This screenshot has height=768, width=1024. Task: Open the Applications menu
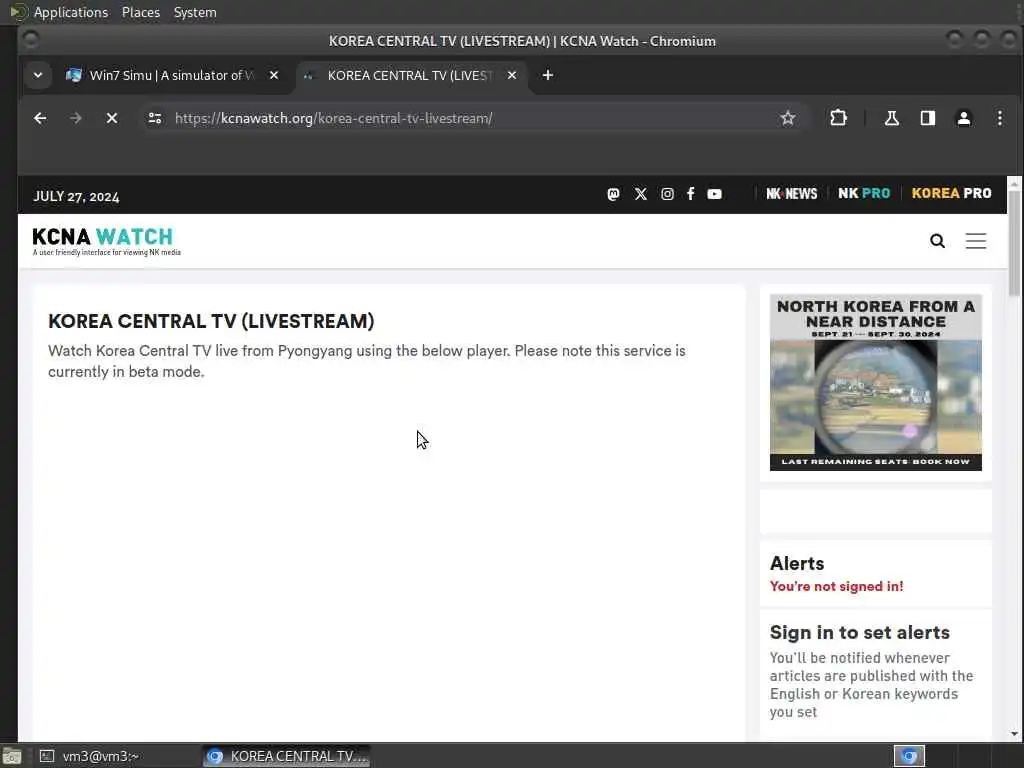coord(71,12)
